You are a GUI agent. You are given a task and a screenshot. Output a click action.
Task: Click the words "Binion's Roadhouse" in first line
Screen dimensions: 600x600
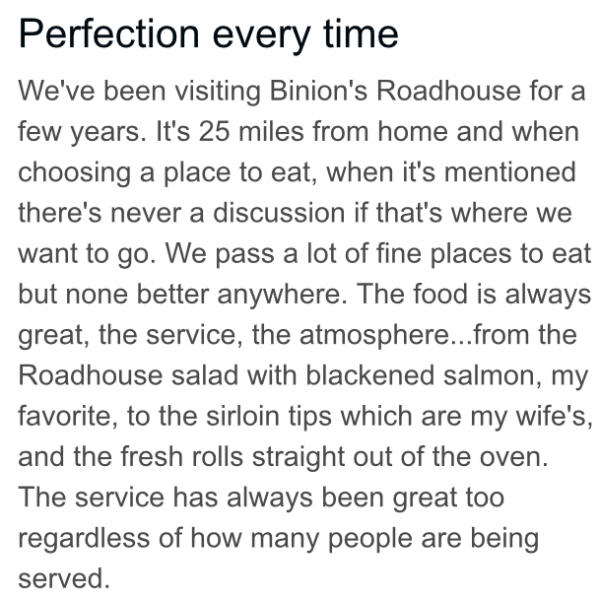[x=395, y=91]
